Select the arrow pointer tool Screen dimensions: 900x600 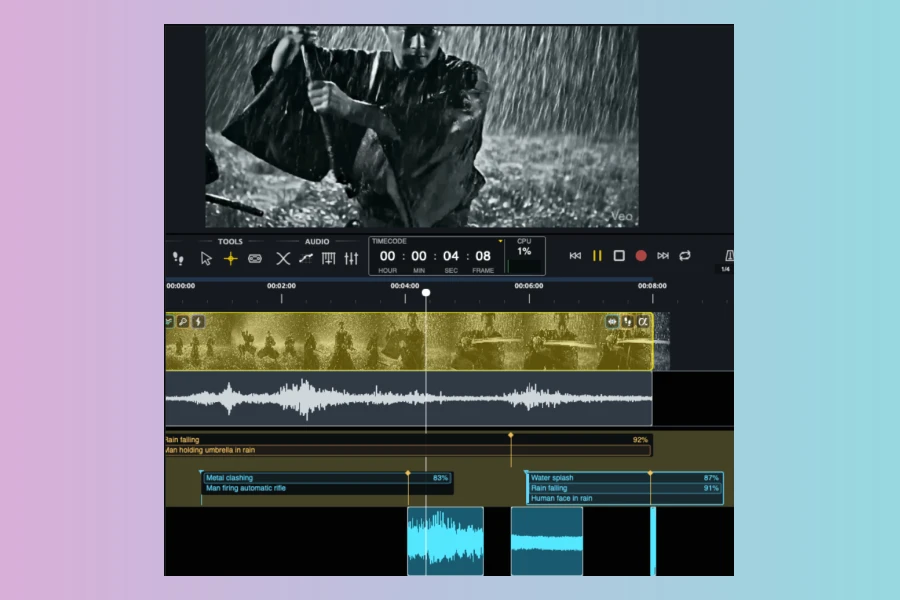tap(206, 258)
